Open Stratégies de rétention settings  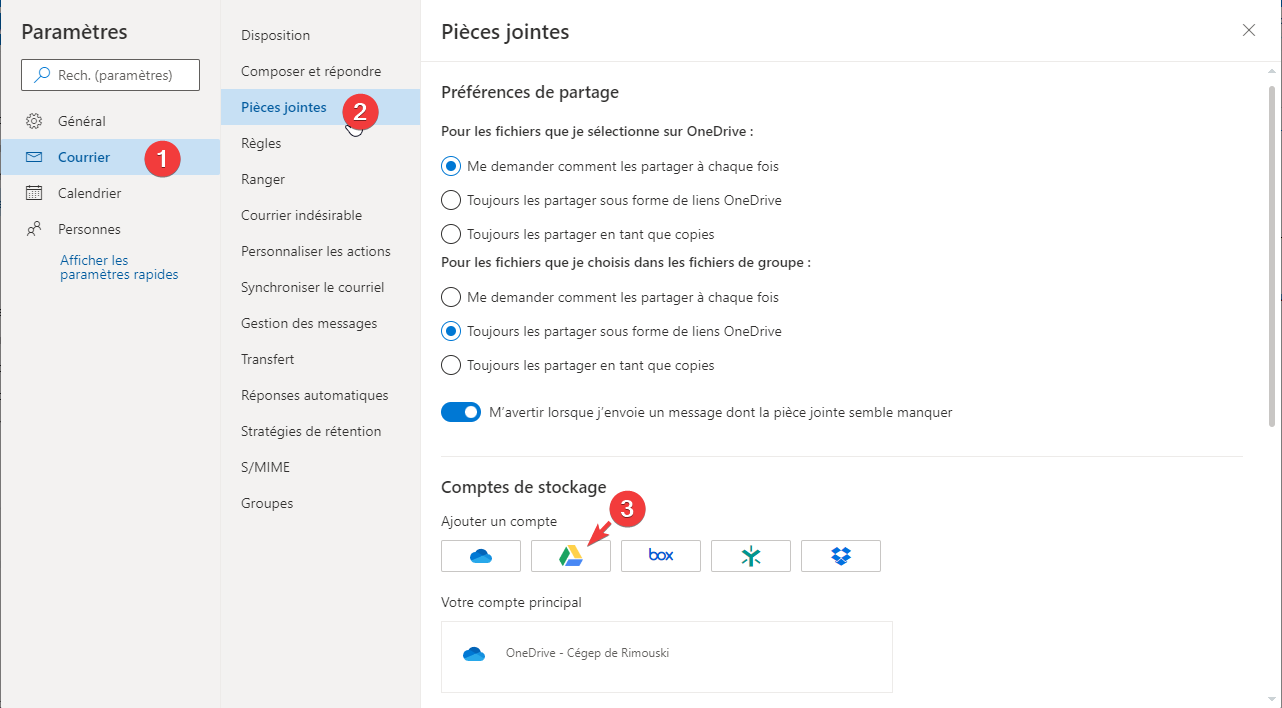(x=320, y=431)
